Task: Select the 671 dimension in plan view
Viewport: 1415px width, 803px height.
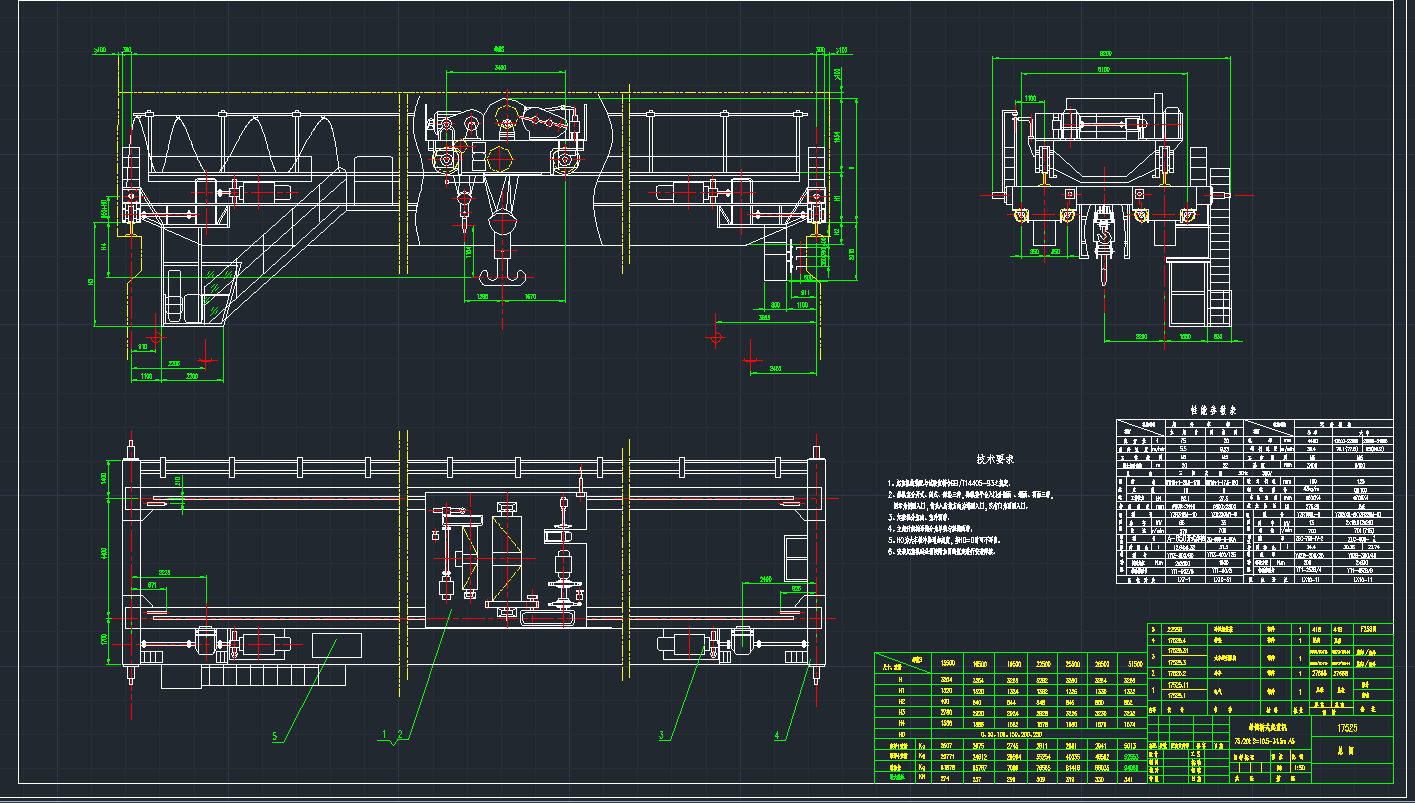Action: click(x=152, y=584)
